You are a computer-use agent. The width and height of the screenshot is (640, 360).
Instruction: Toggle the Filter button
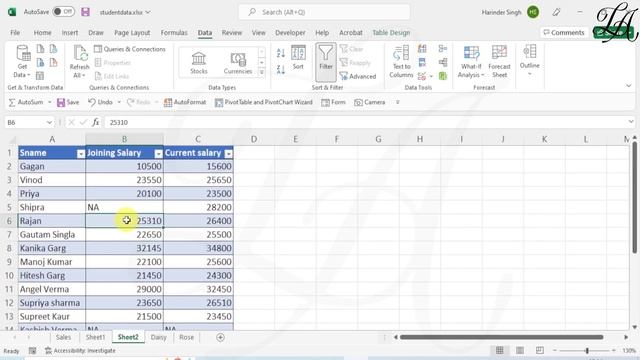tap(326, 62)
